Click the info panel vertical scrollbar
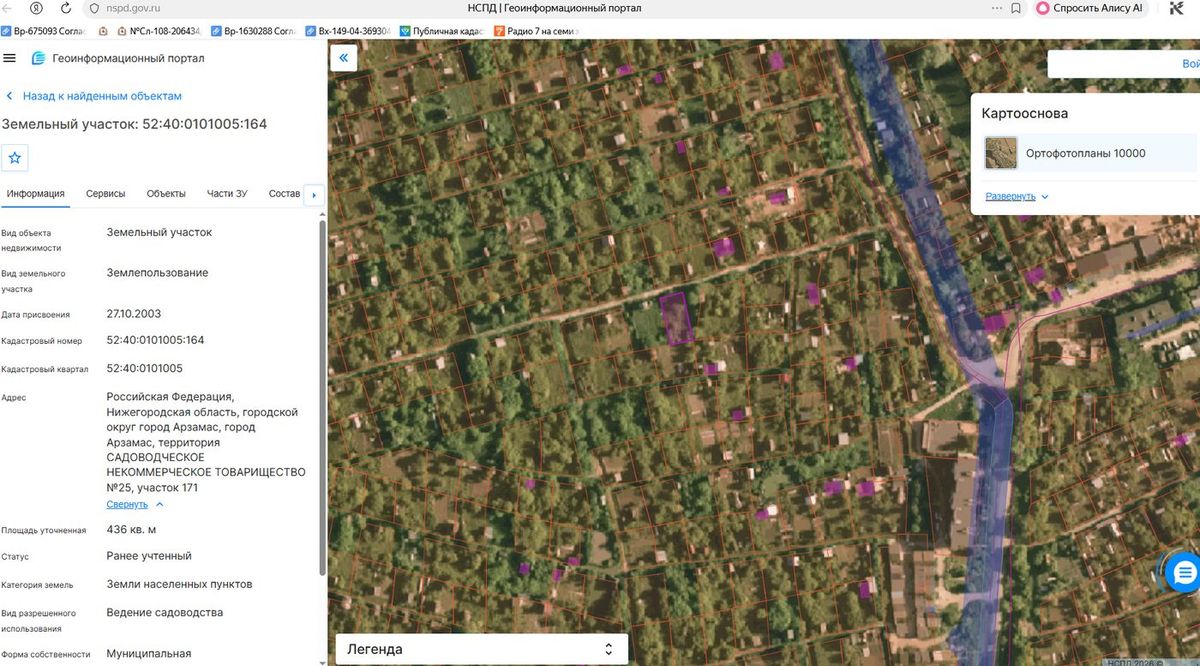This screenshot has width=1200, height=666. pyautogui.click(x=322, y=398)
